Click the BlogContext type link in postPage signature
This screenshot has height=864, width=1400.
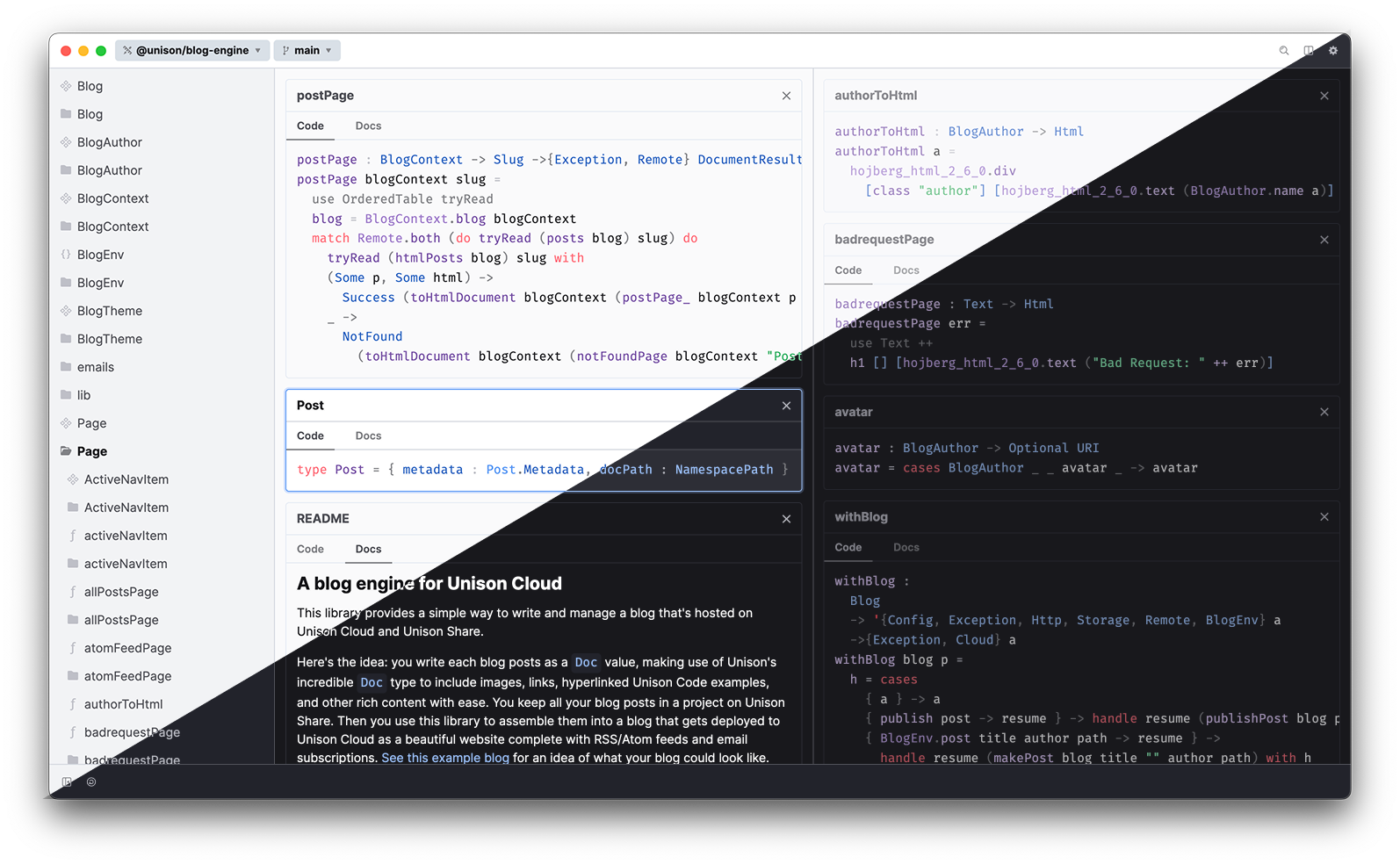click(x=421, y=160)
